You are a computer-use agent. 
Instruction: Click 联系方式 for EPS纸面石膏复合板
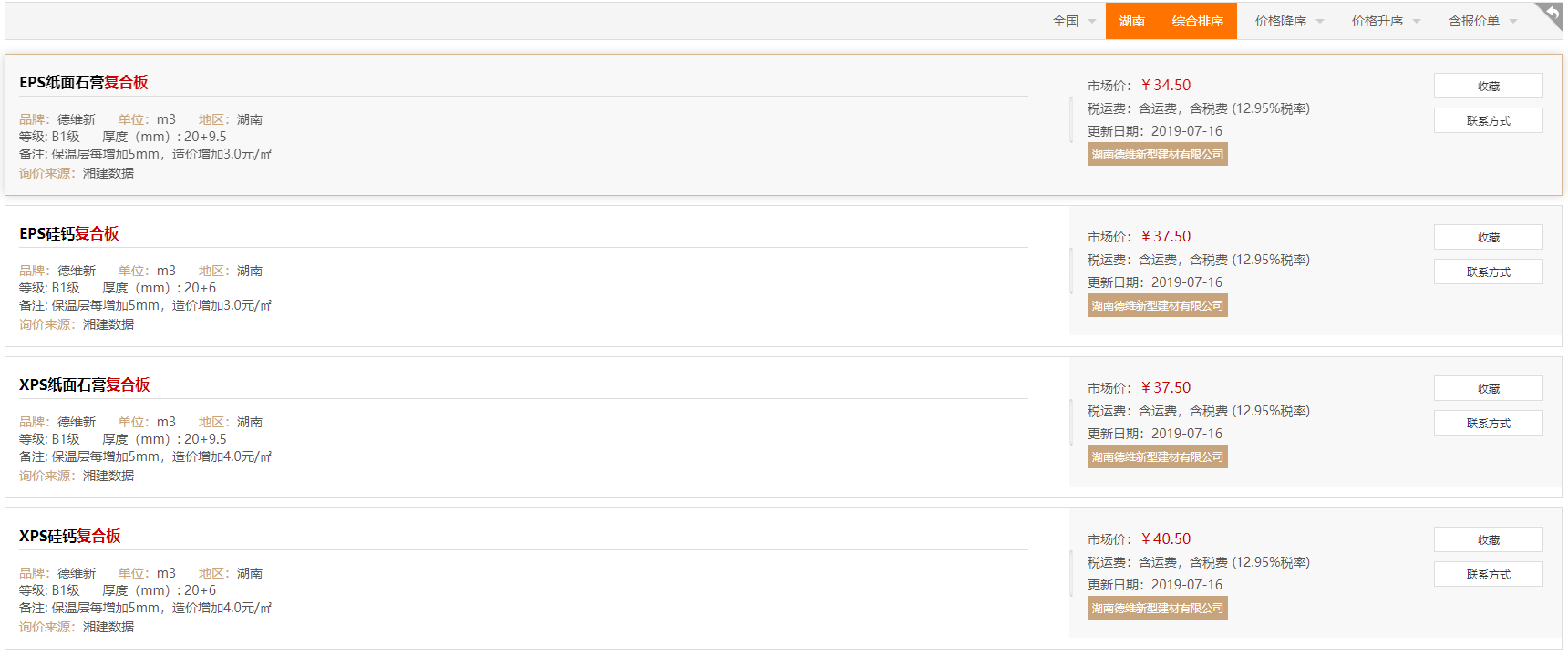[1489, 120]
